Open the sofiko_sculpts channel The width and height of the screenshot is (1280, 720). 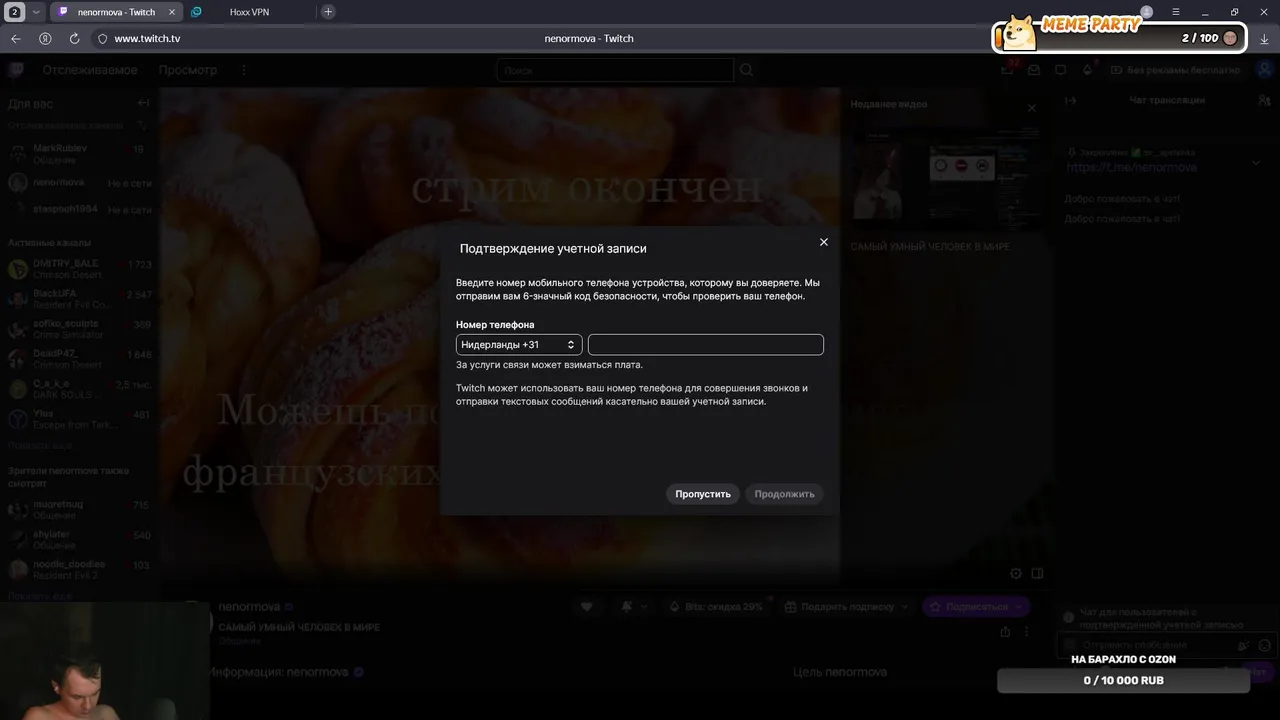80,329
